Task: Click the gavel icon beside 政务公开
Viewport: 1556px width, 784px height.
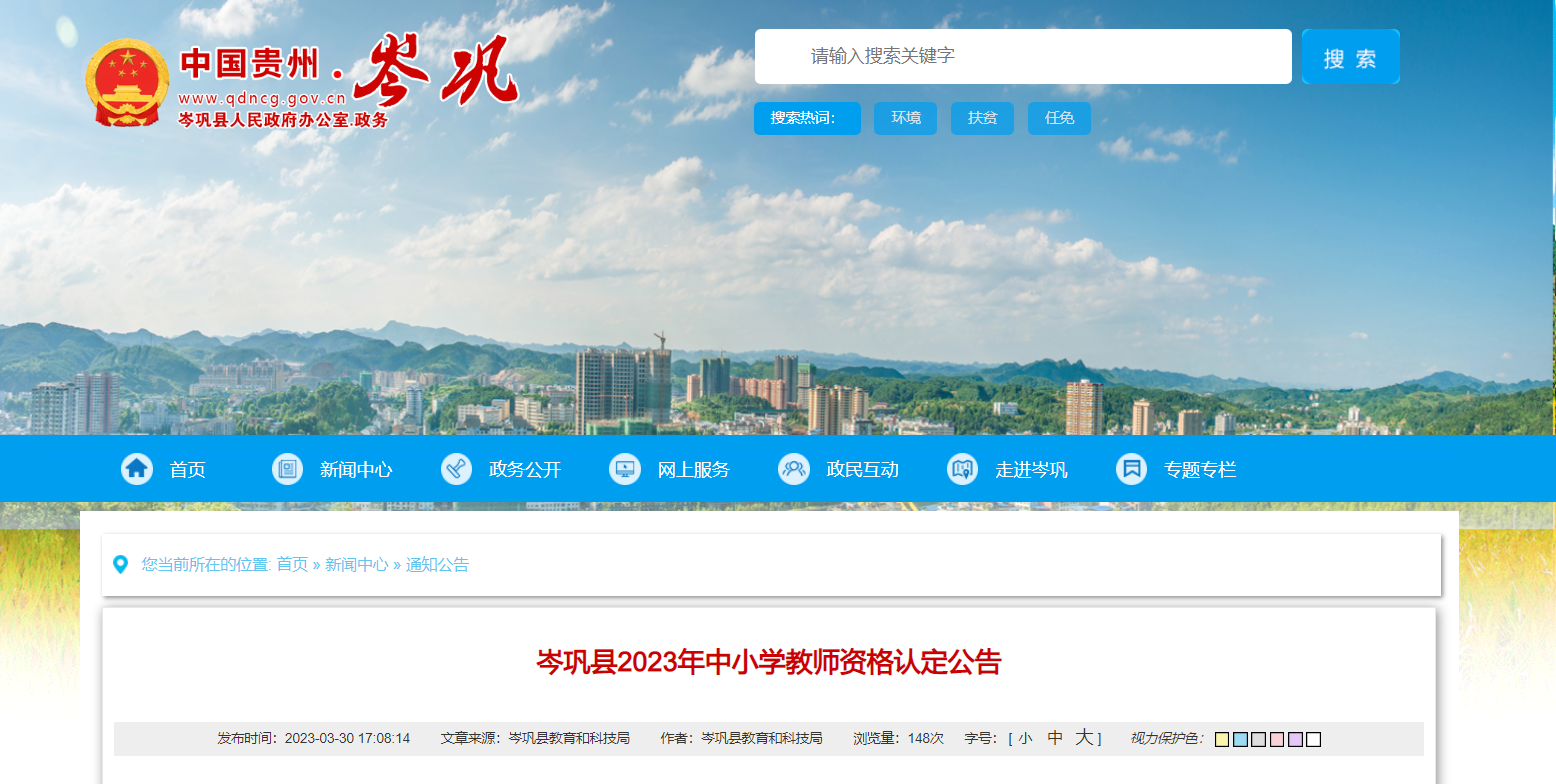Action: pyautogui.click(x=456, y=469)
